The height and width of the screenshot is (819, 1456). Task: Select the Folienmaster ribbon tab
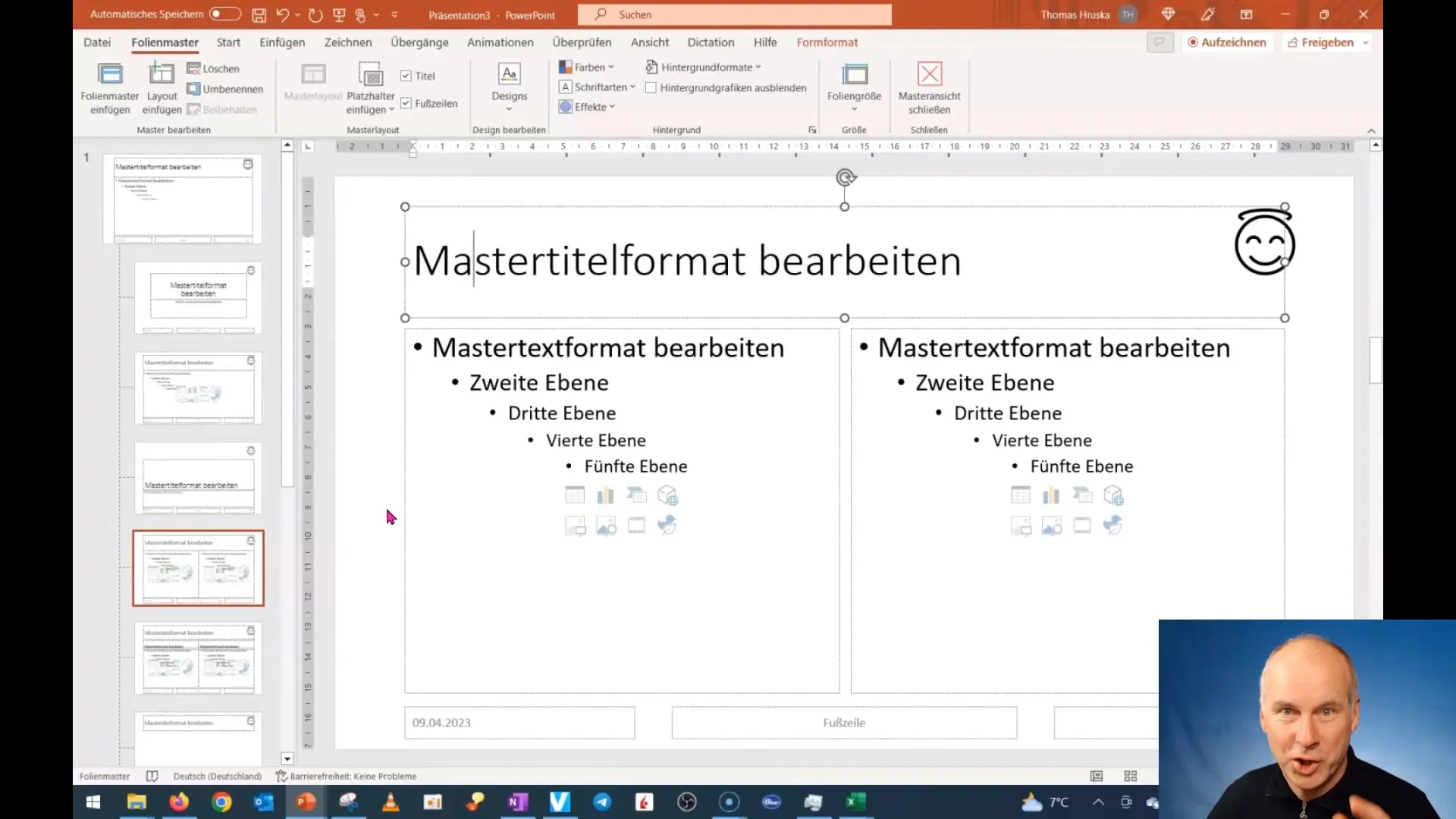click(x=164, y=42)
